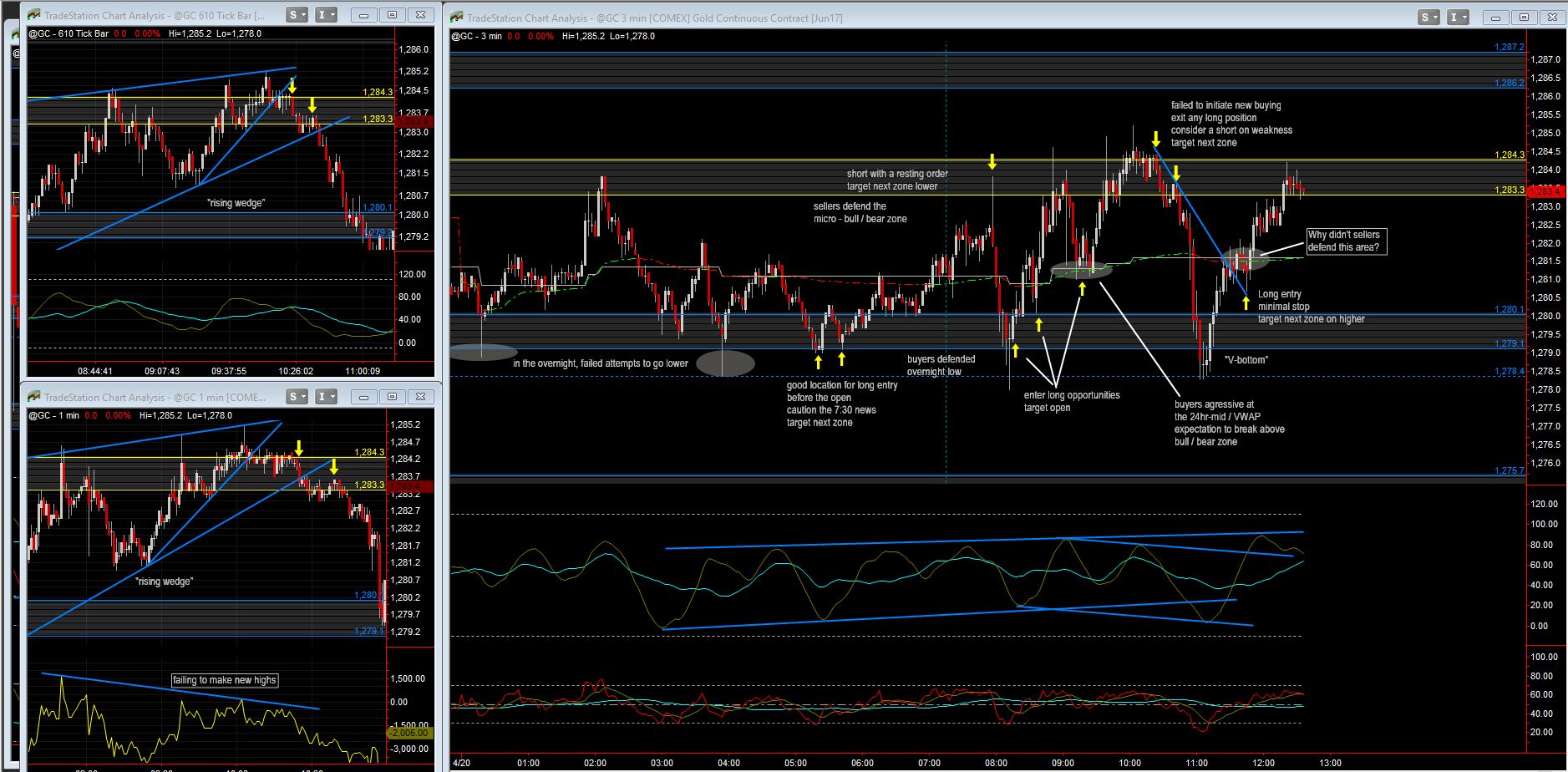Select the 'failing to make new highs' label
1568x772 pixels.
[225, 680]
